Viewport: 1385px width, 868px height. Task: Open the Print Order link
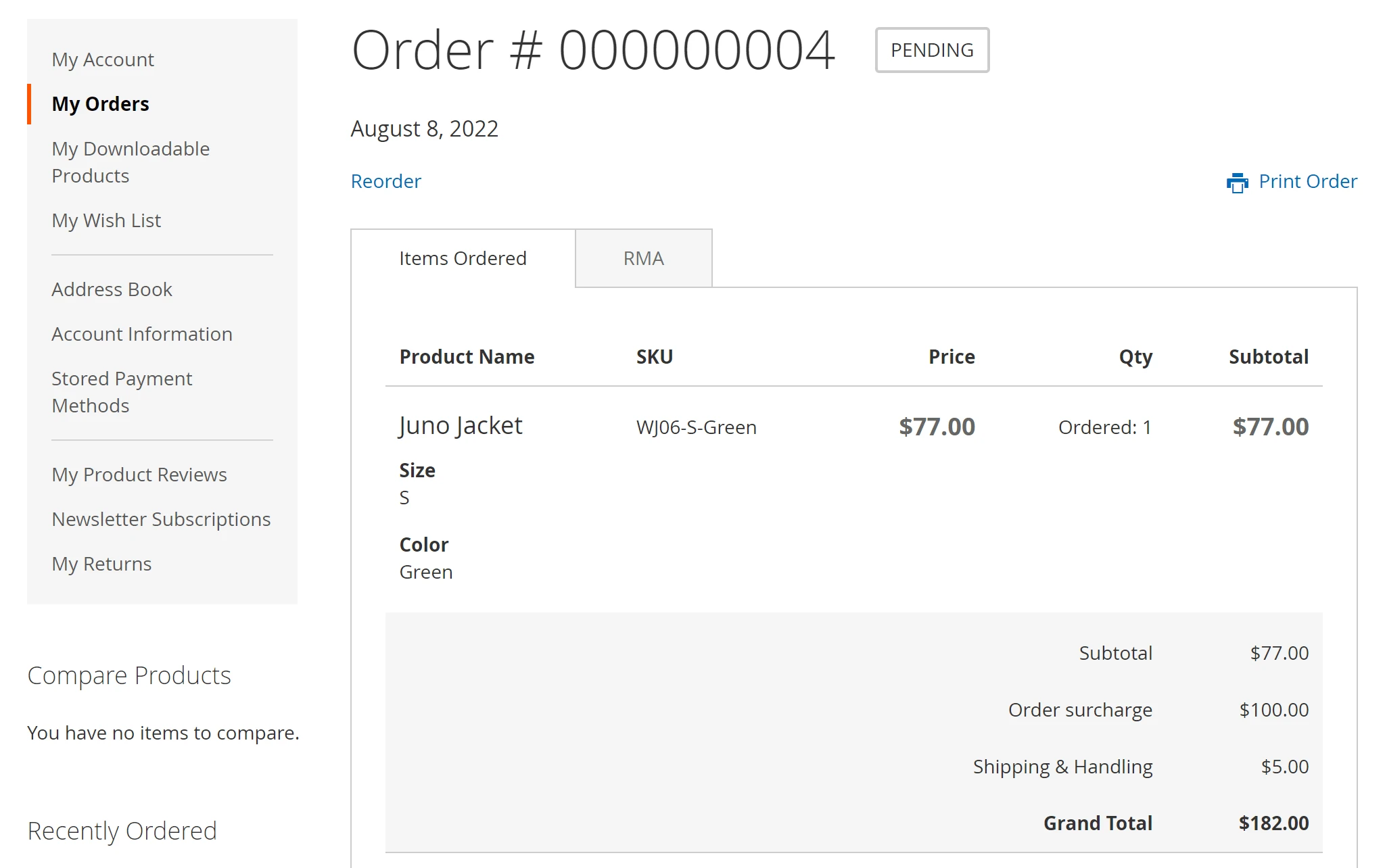click(1307, 181)
